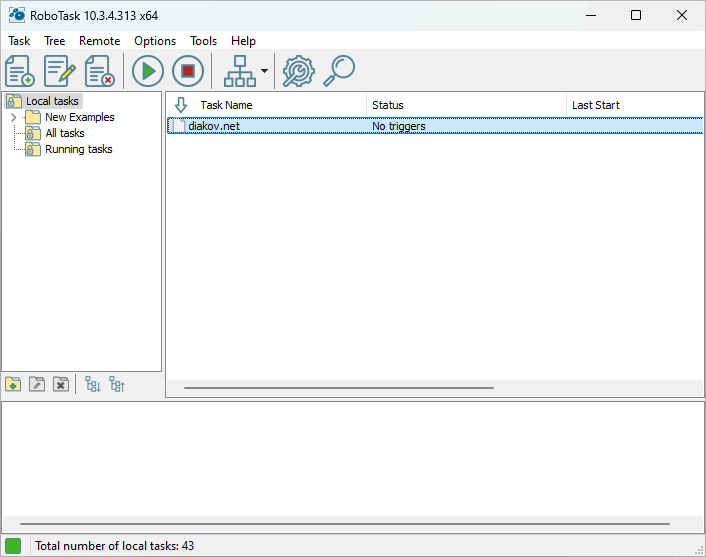
Task: Click the New Task toolbar icon
Action: (20, 71)
